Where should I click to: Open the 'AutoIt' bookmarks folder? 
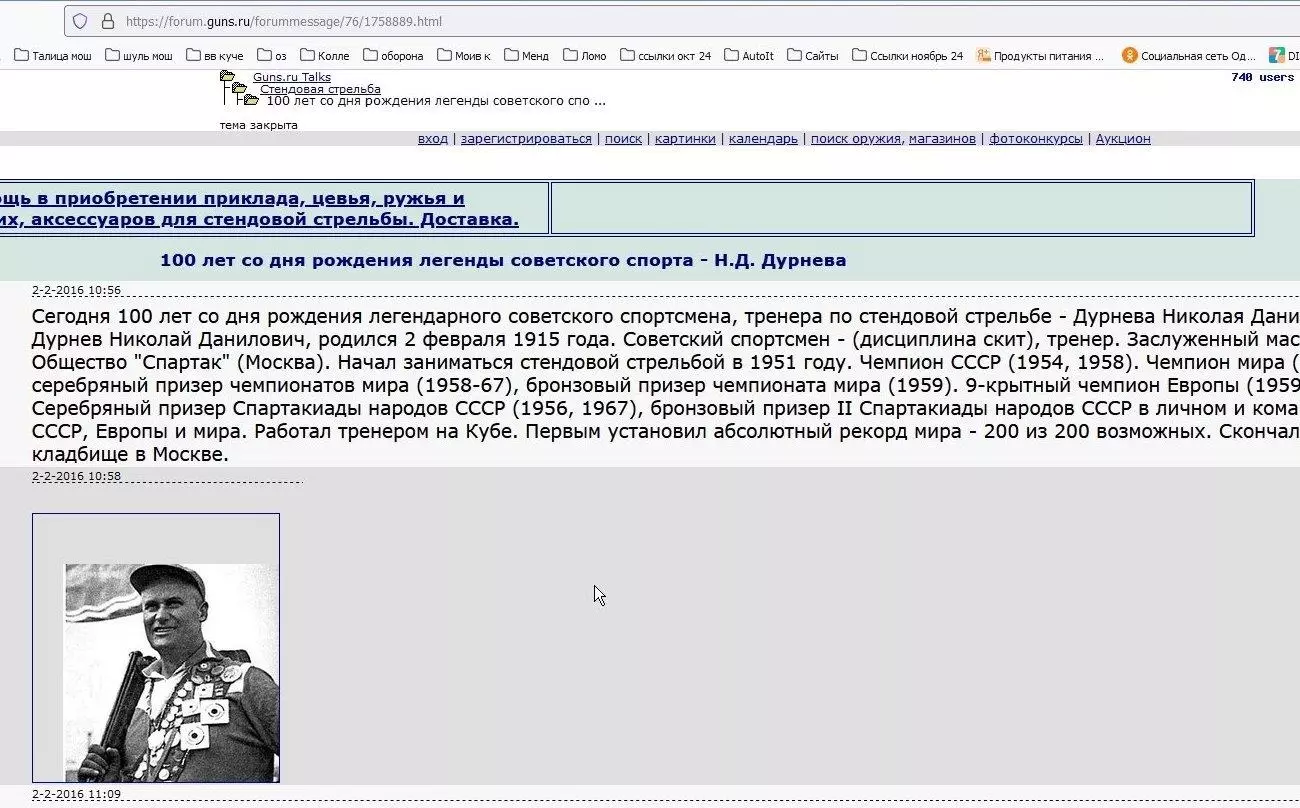pyautogui.click(x=750, y=56)
